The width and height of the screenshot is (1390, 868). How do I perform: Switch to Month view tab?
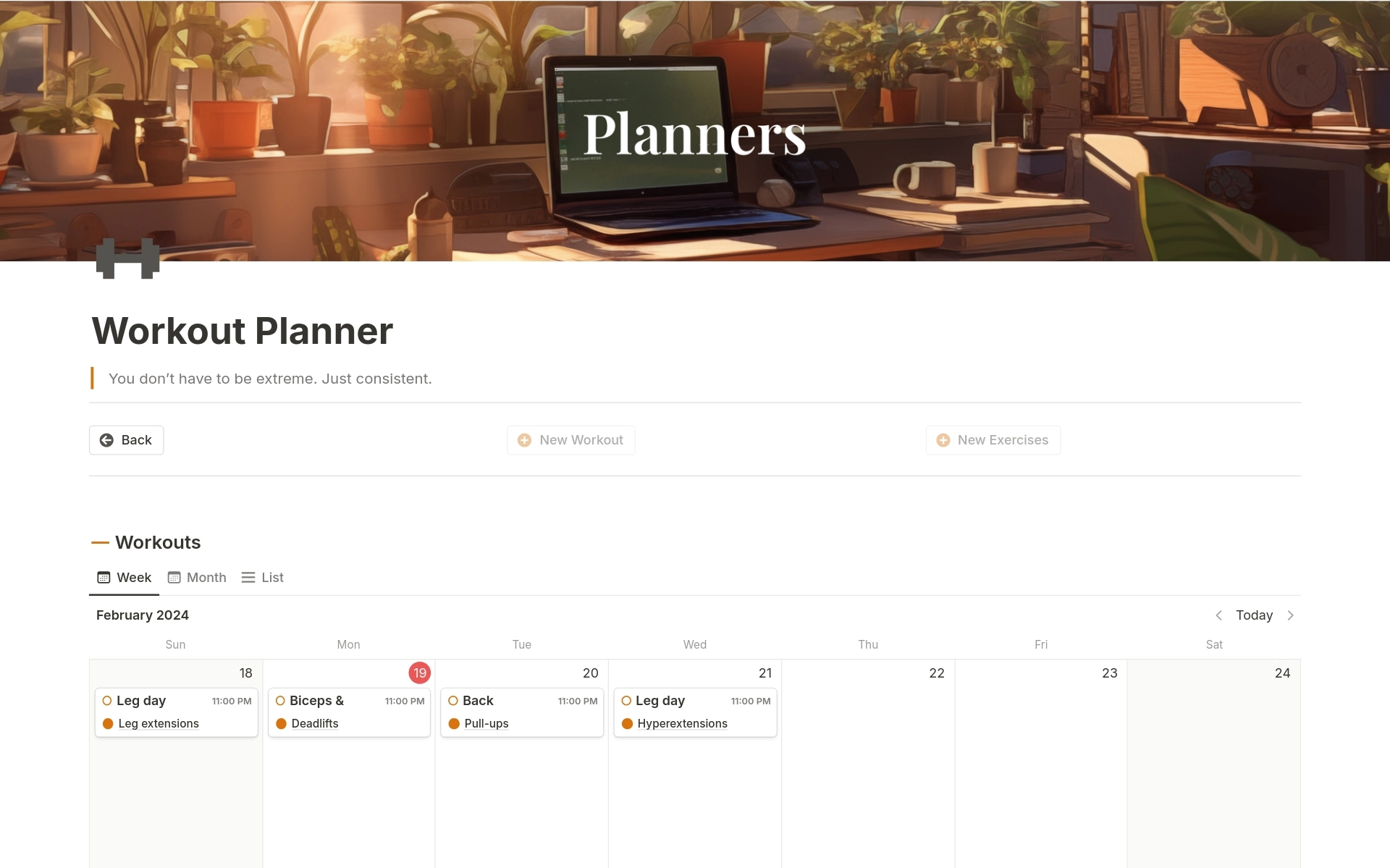click(x=197, y=577)
